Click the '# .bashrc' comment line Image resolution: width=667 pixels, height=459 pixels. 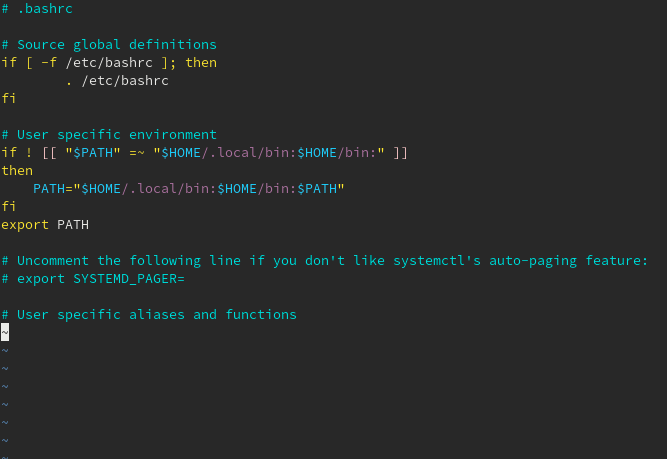pos(37,9)
